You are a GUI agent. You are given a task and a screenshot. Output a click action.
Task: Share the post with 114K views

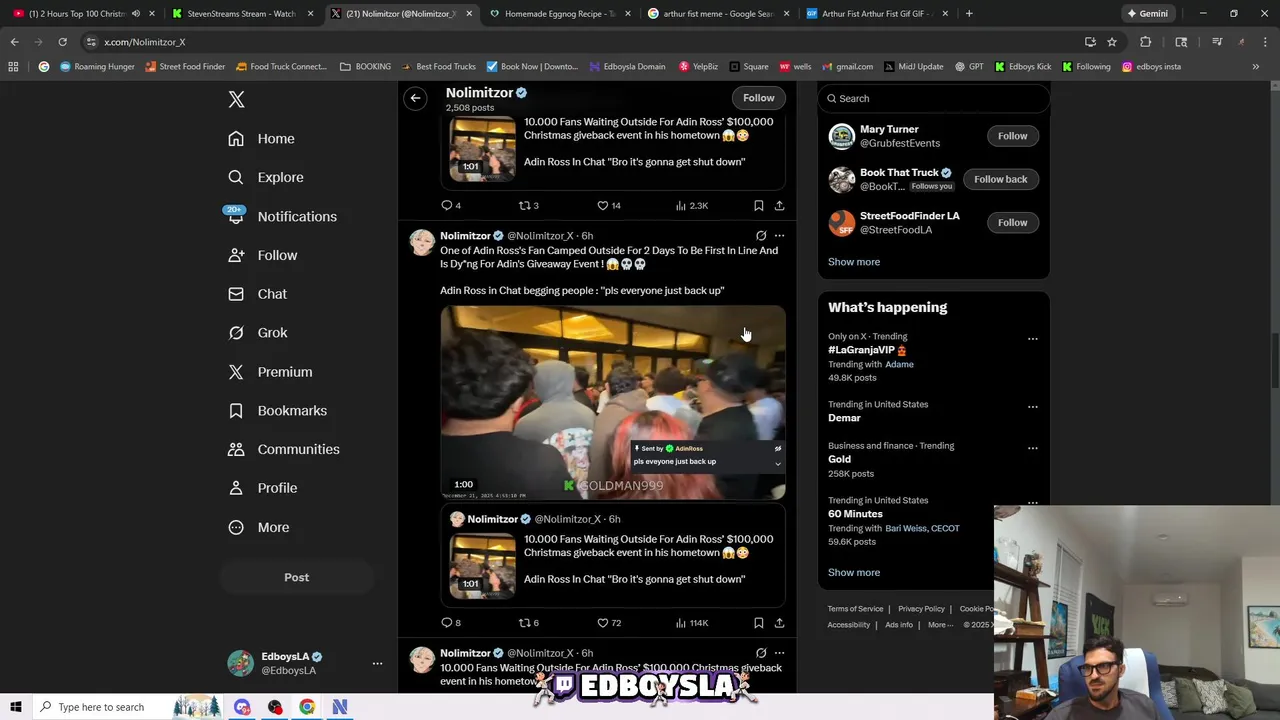coord(779,623)
